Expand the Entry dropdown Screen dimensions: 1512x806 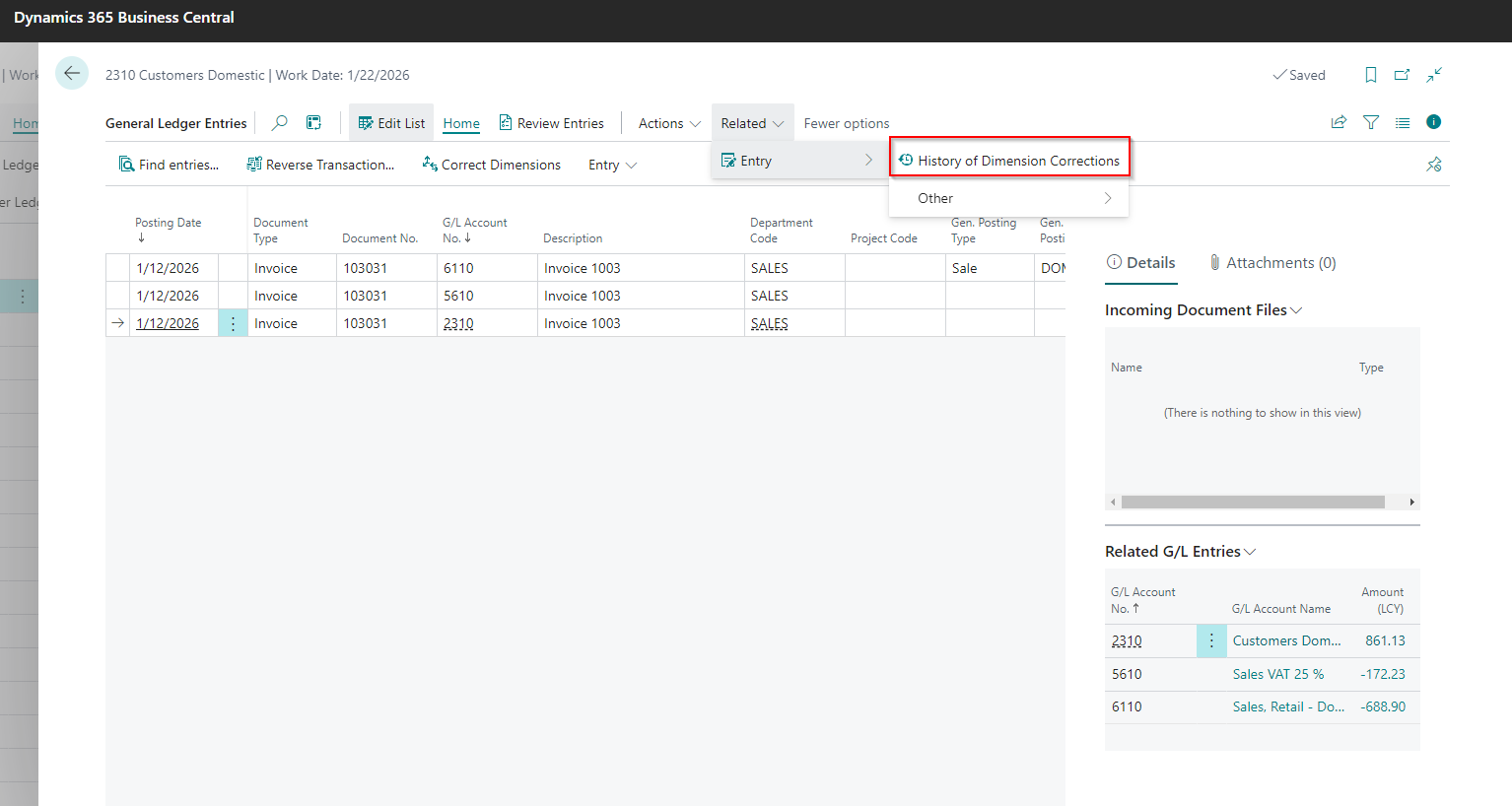tap(611, 164)
